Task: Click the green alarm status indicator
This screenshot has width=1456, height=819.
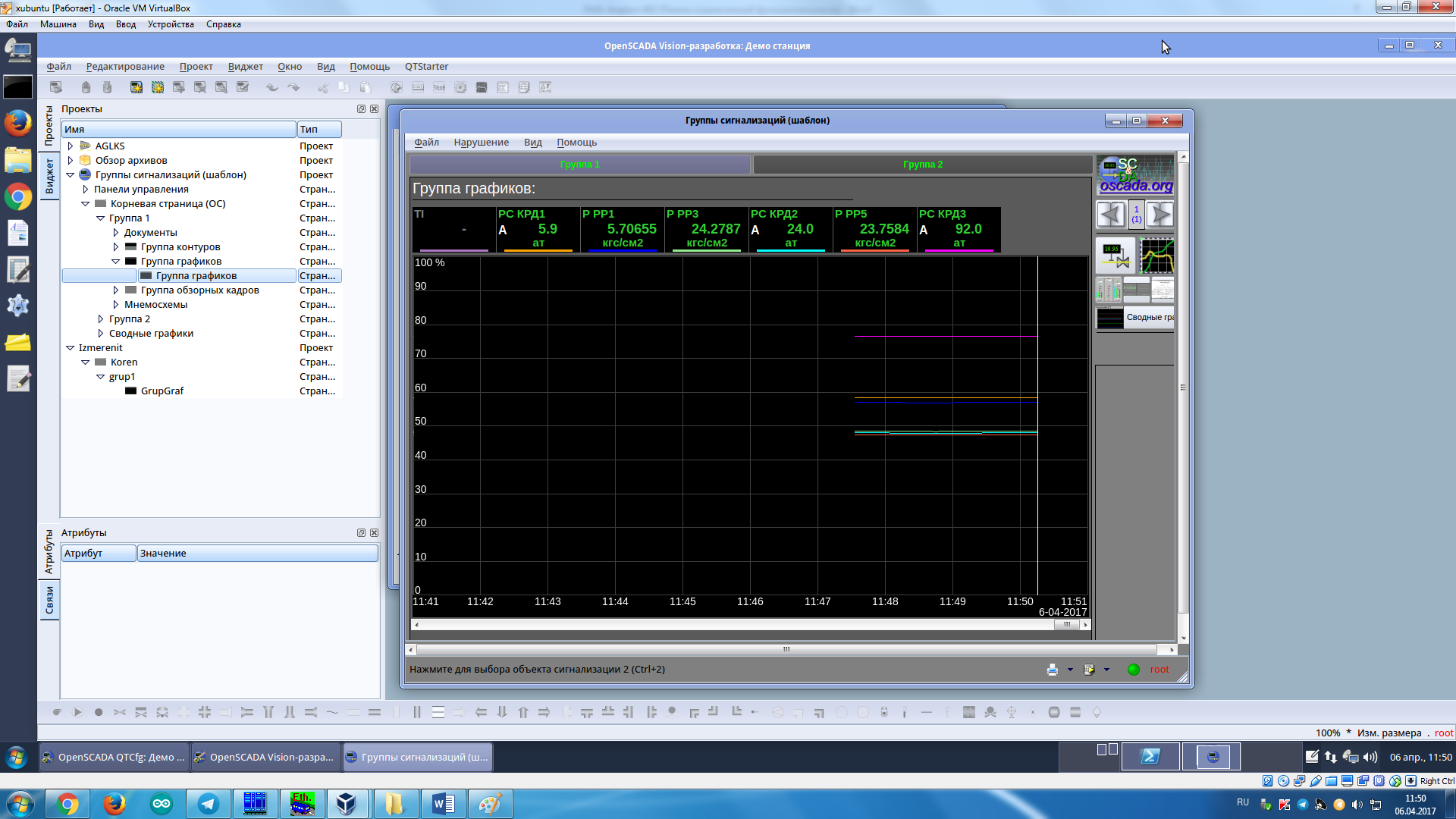Action: 1134,670
